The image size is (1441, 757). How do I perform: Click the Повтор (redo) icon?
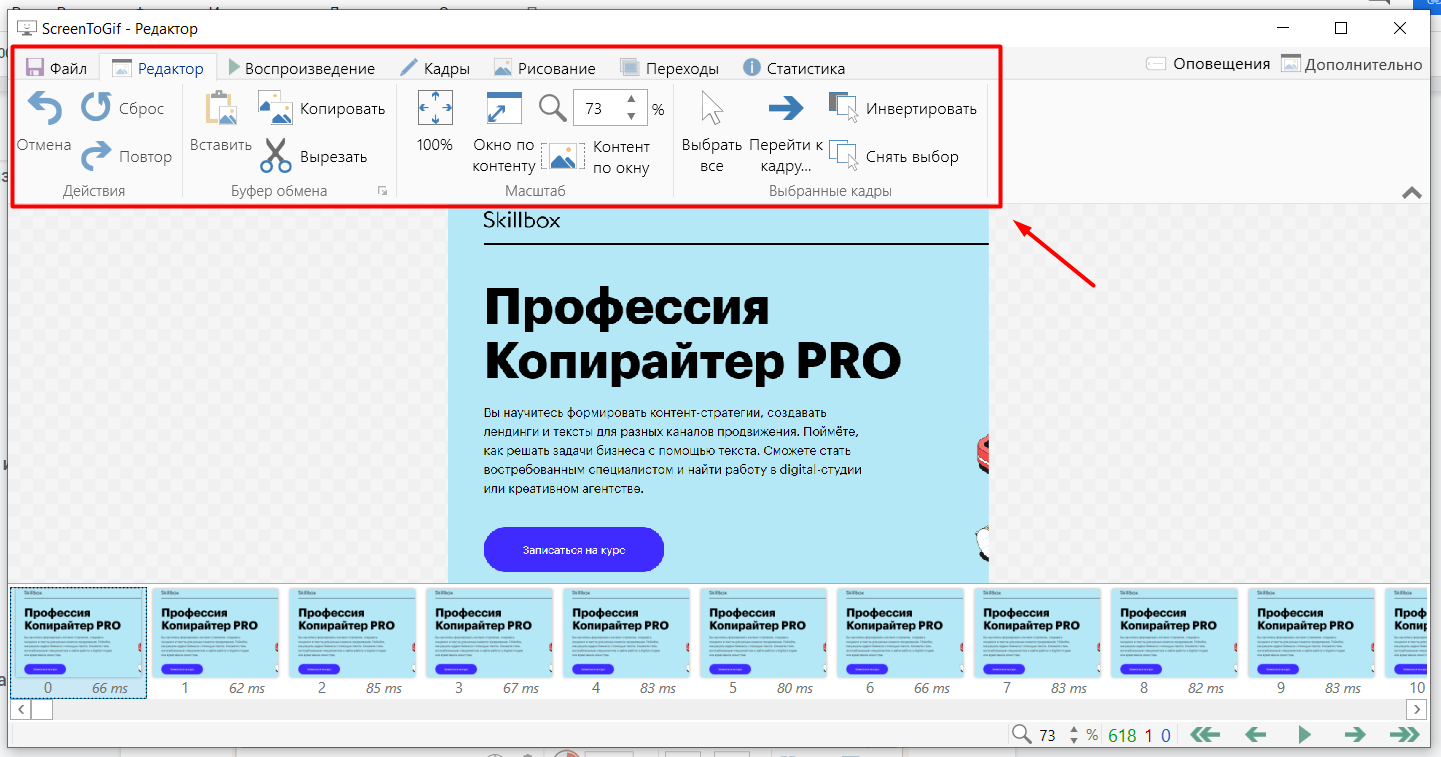pos(97,156)
